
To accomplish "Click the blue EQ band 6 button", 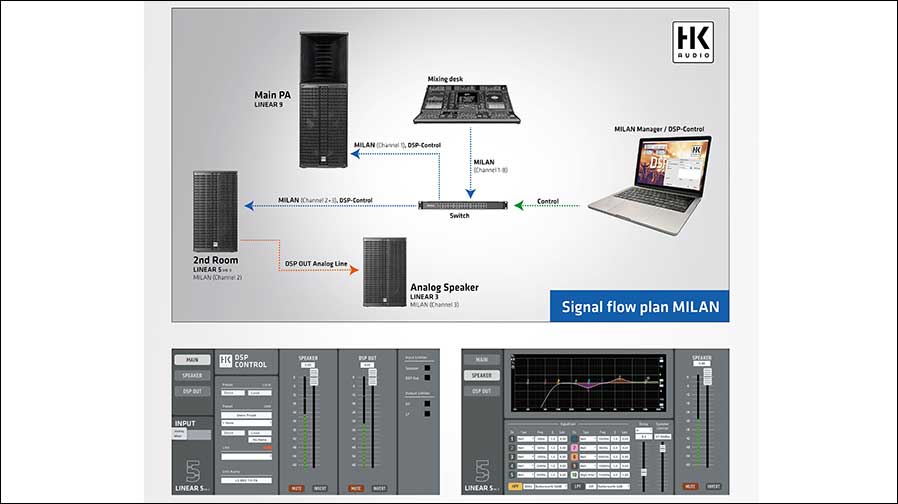I will [574, 439].
